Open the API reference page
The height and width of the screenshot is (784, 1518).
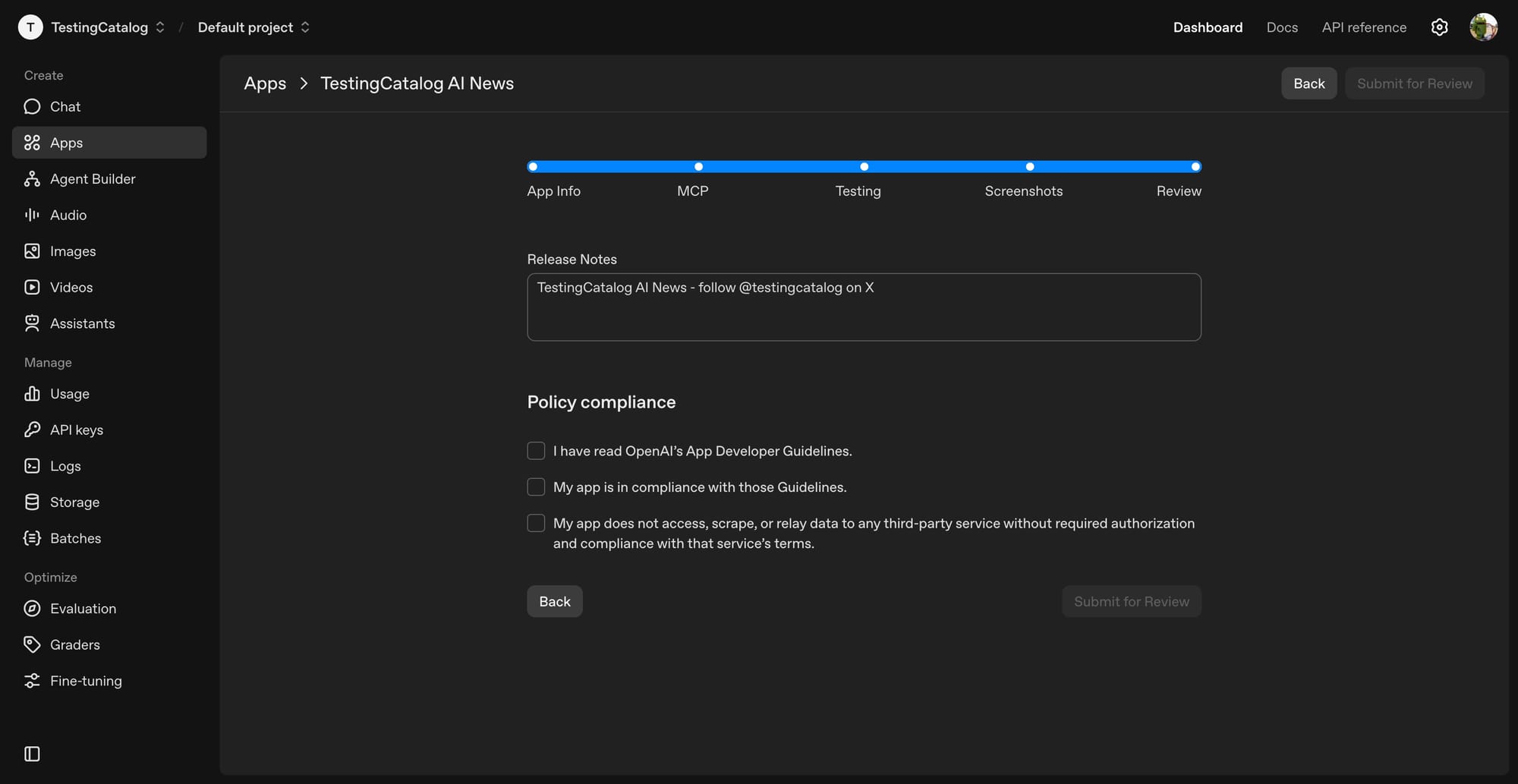tap(1363, 27)
